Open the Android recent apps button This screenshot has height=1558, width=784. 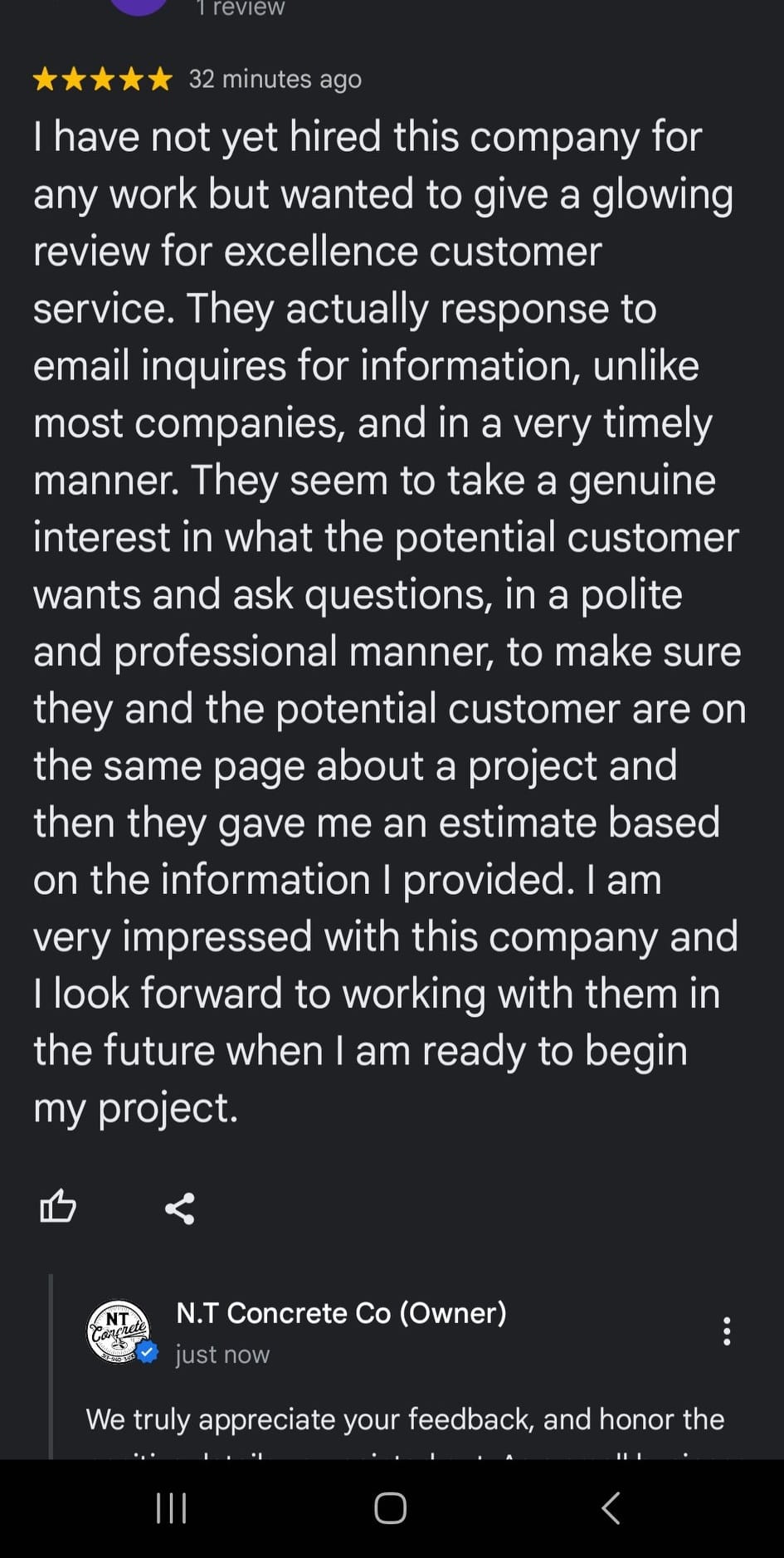click(172, 1508)
